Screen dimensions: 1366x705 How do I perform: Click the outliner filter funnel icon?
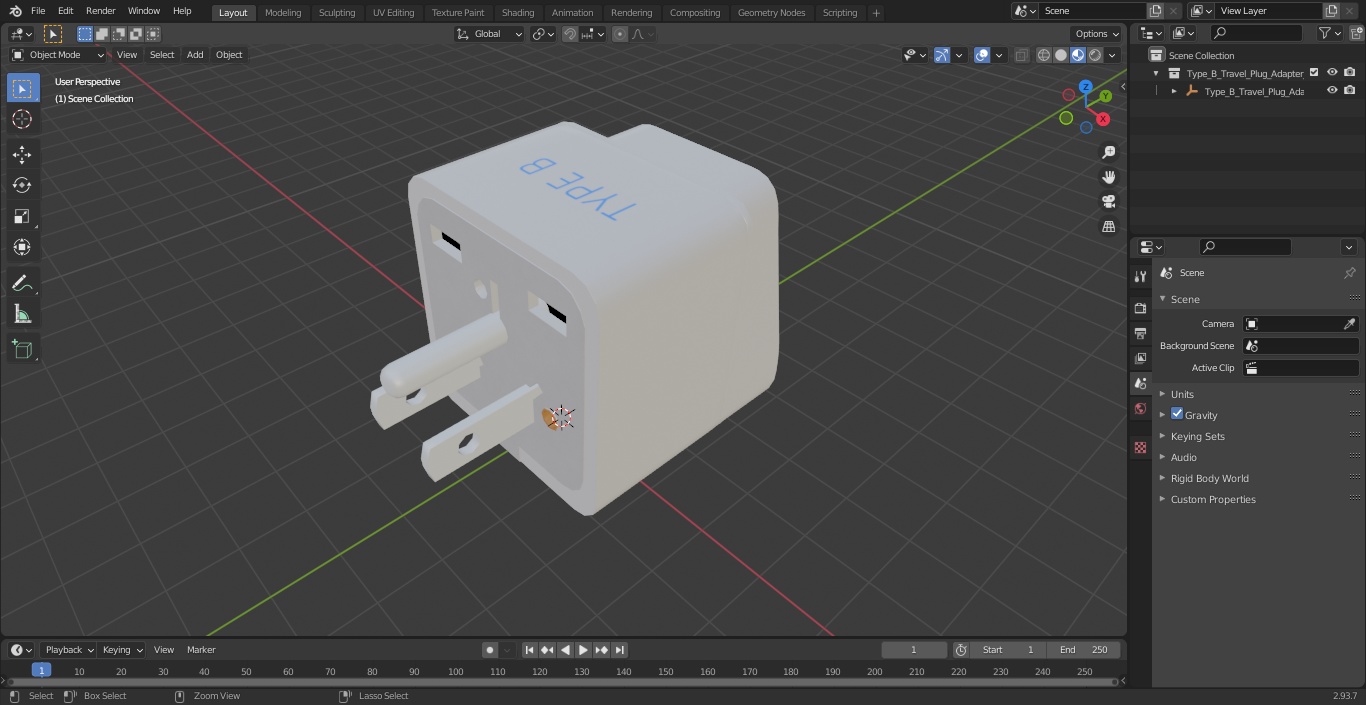tap(1325, 33)
